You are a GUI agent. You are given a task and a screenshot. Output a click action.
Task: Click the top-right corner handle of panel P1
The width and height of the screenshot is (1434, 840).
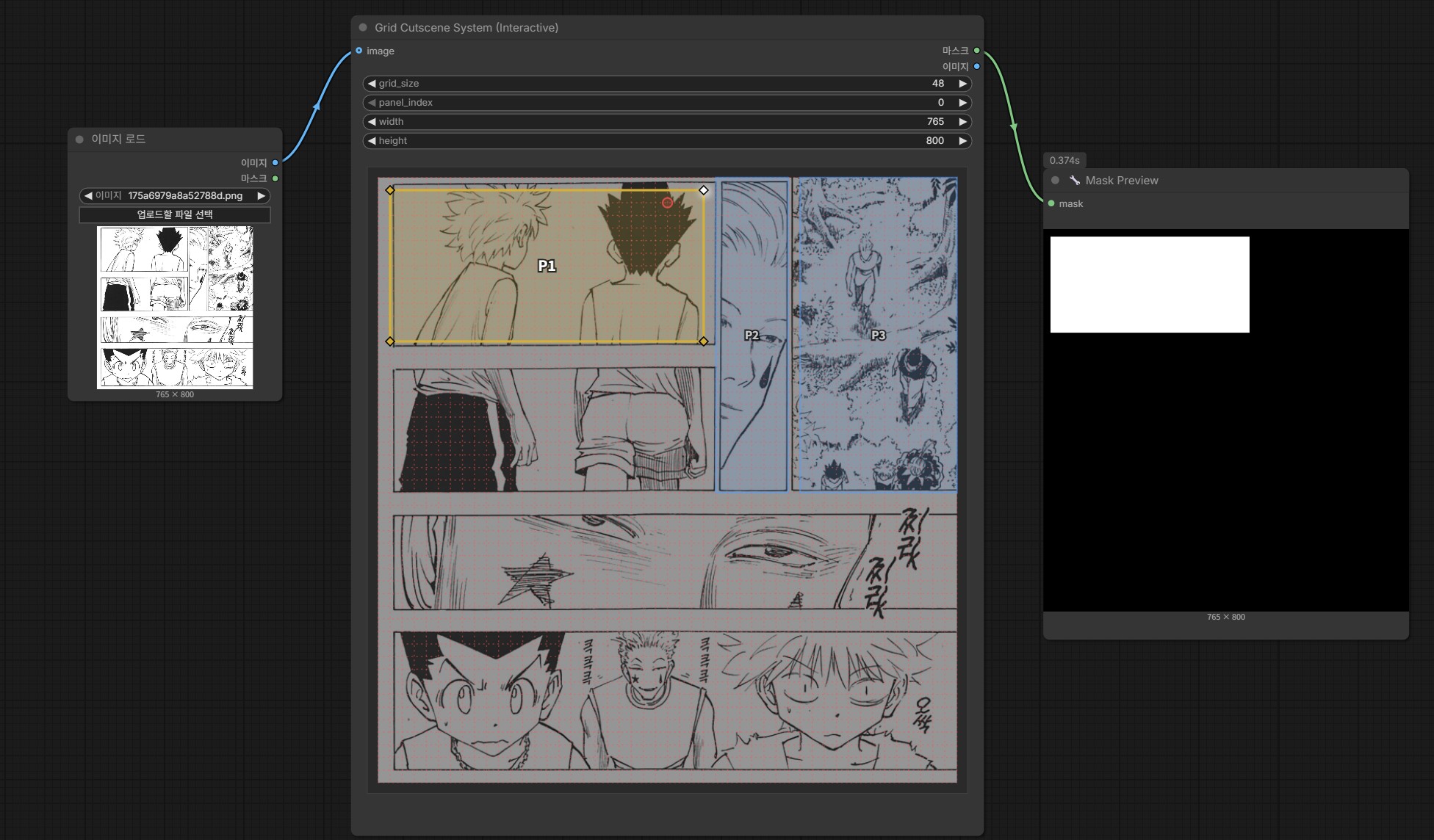(x=704, y=190)
